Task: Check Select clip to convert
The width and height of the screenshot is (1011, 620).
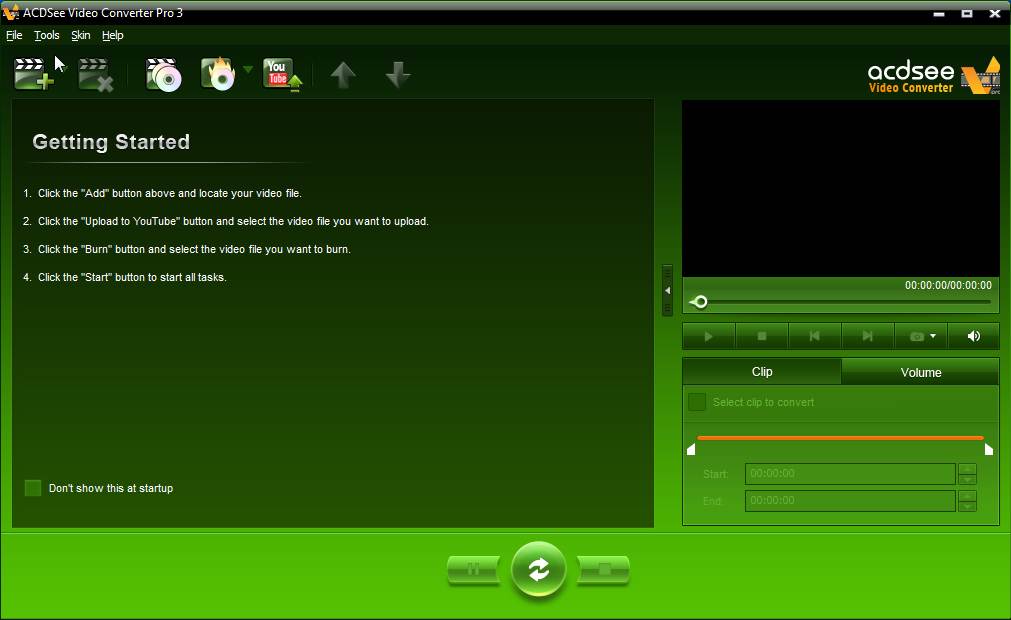Action: (697, 402)
